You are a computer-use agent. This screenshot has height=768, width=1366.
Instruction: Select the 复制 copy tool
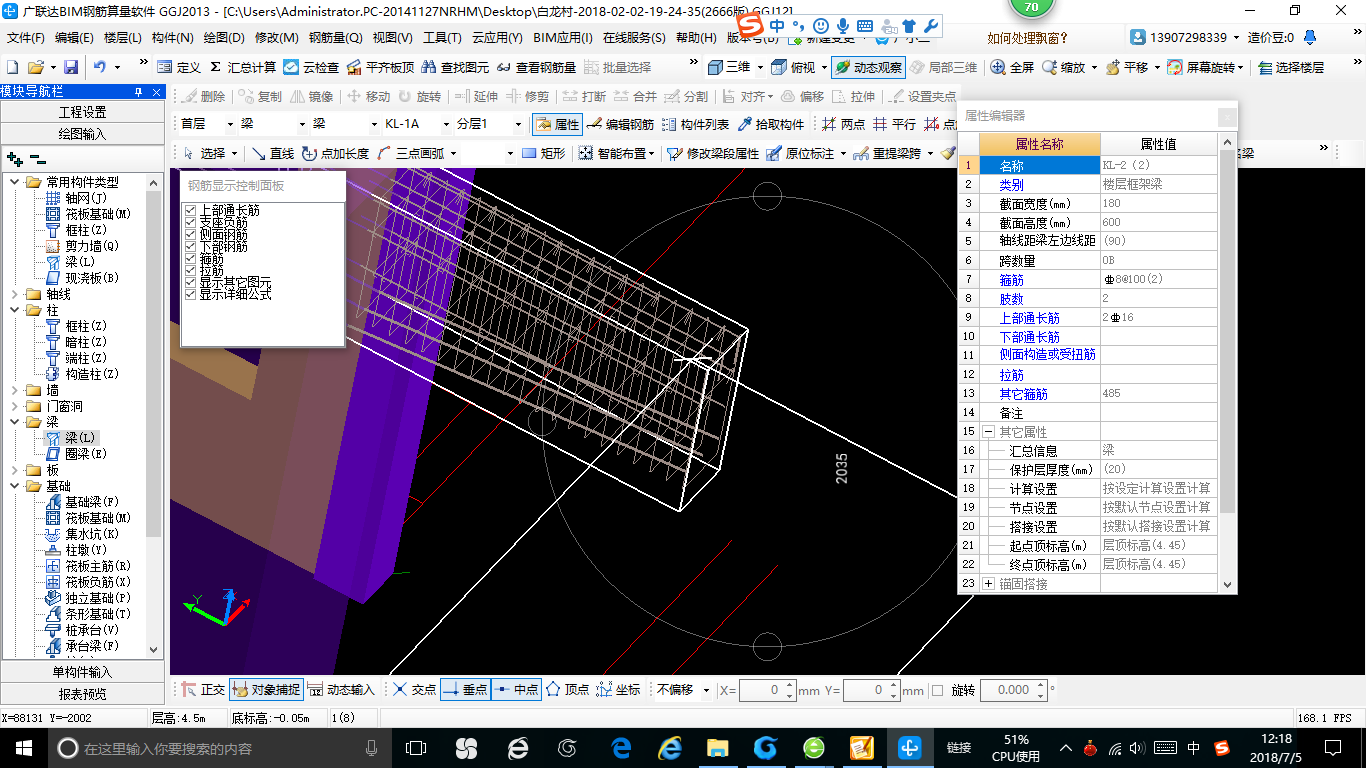260,96
